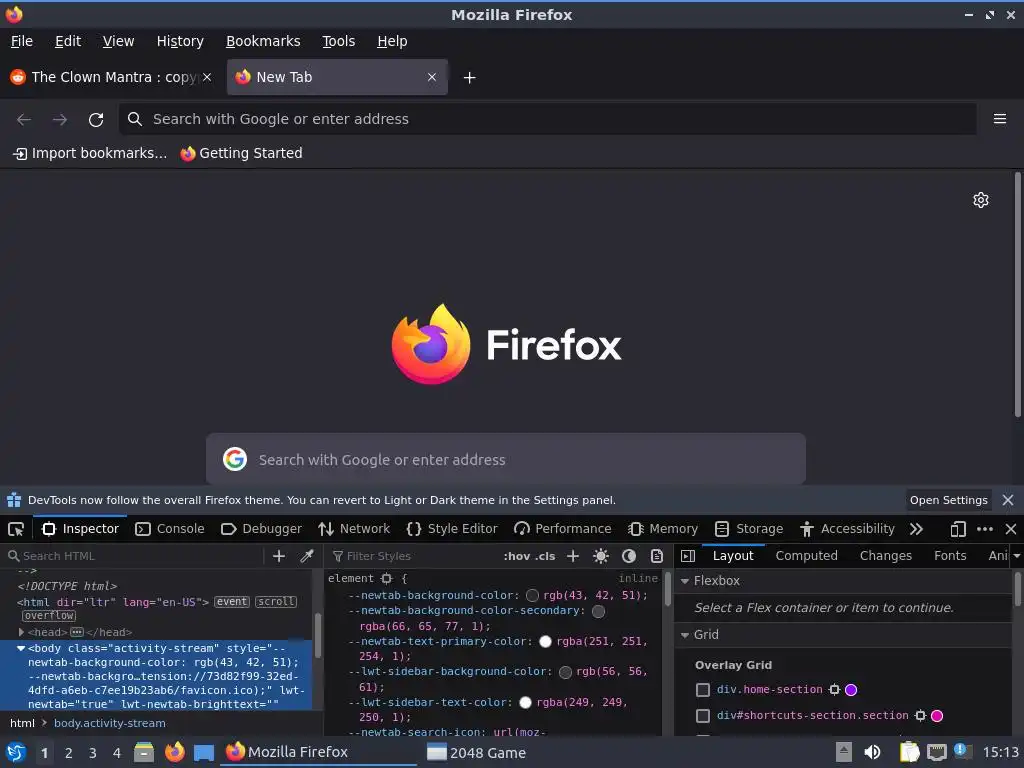Click the Search HTML field
1024x768 pixels.
(134, 556)
